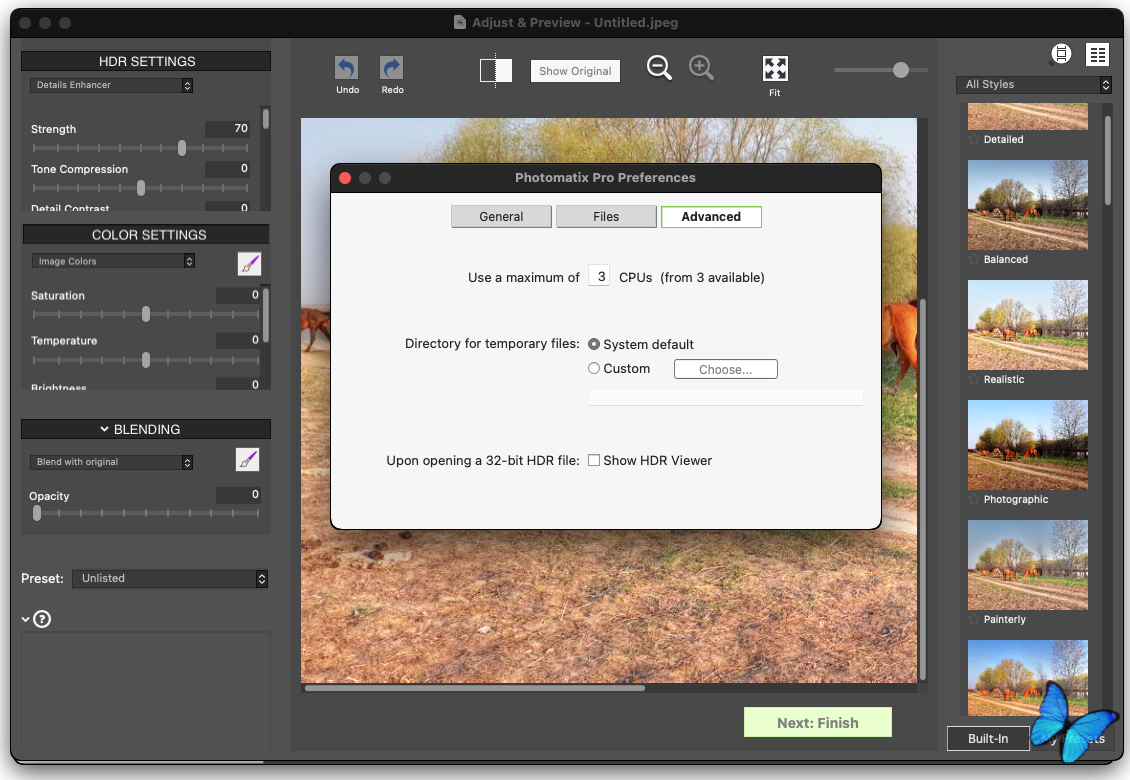Select the Custom directory radio button
Screen dimensions: 1130x780
(x=594, y=368)
